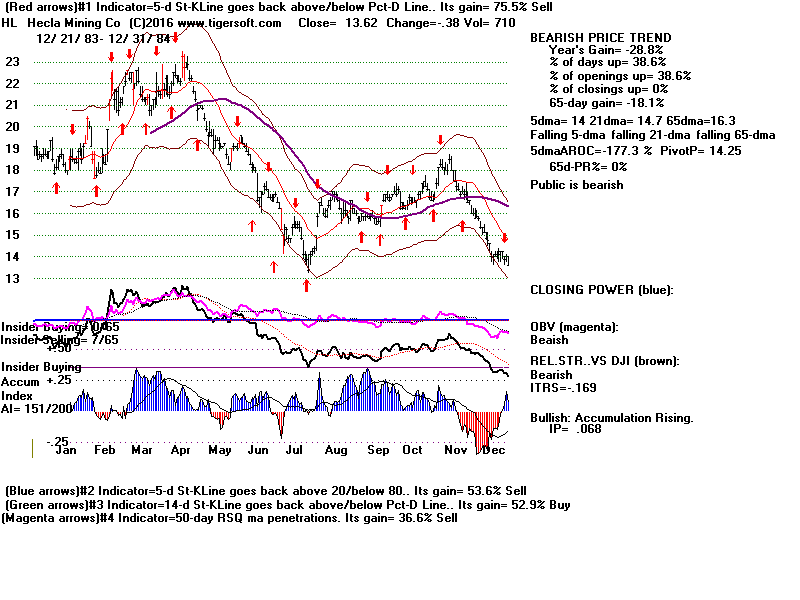The height and width of the screenshot is (600, 800).
Task: Click the red down arrow above December prices
Action: (505, 238)
